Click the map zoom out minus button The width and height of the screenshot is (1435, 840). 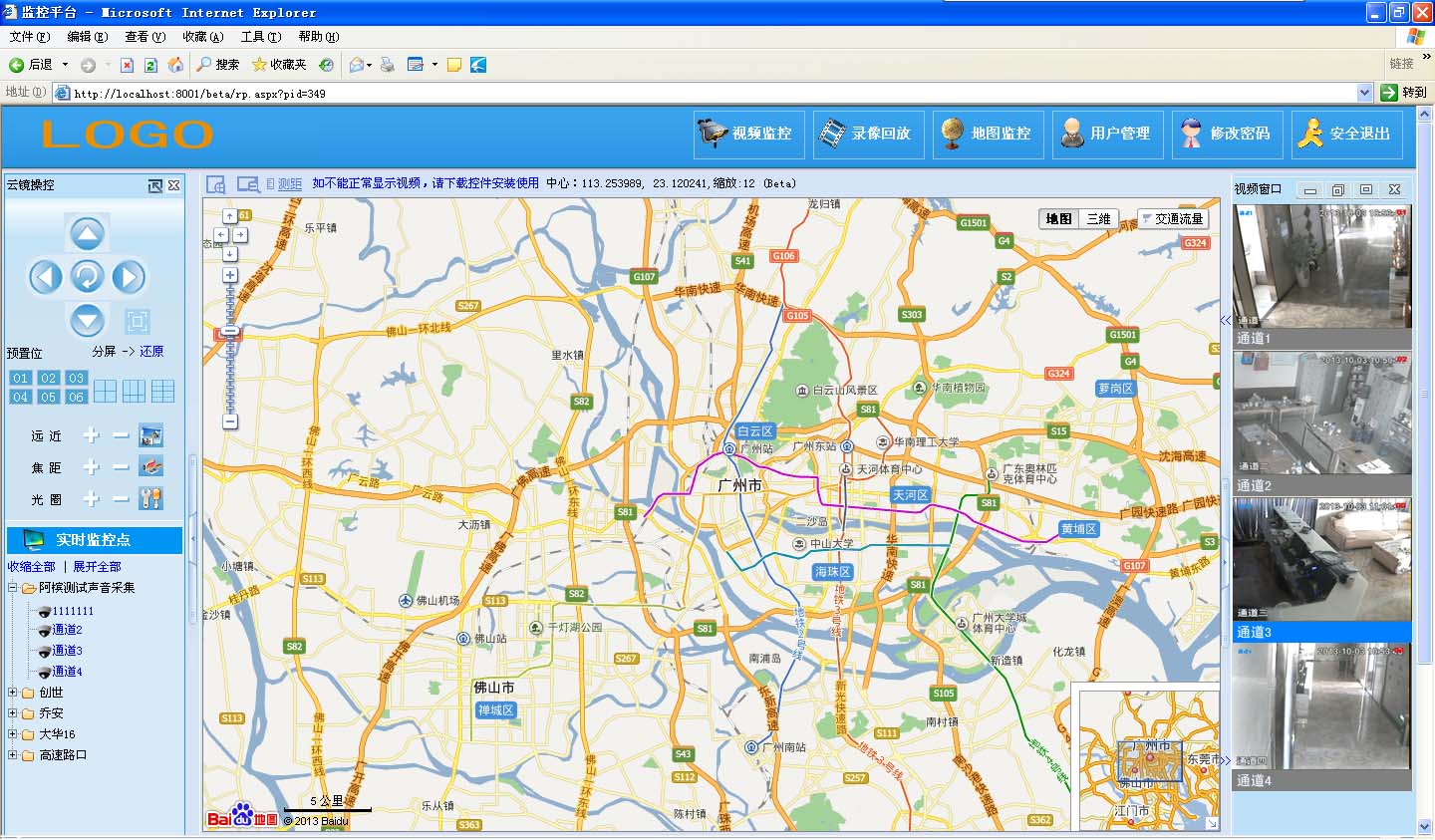[x=230, y=421]
